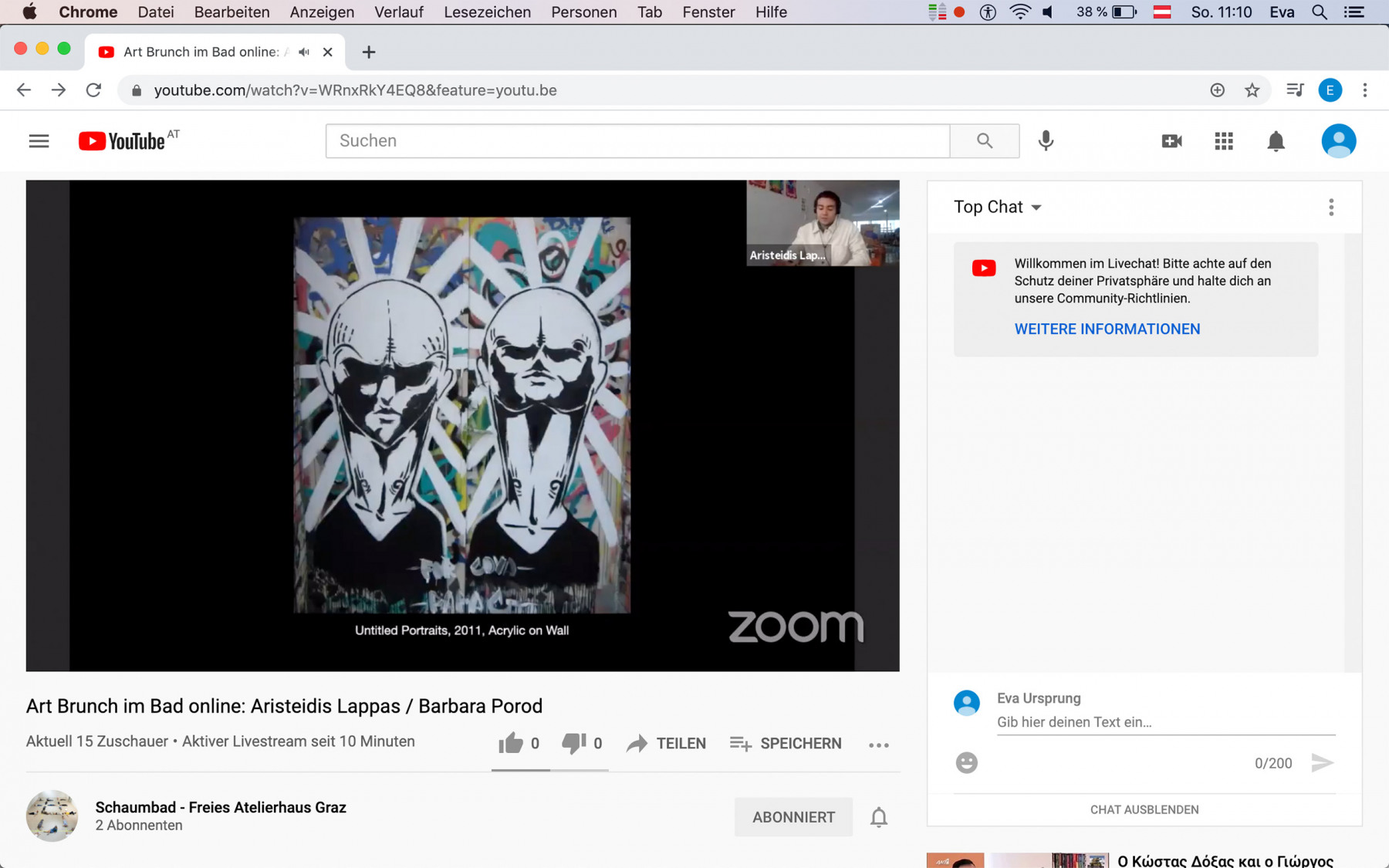This screenshot has width=1389, height=868.
Task: Open Chrome three-dot menu
Action: tap(1365, 90)
